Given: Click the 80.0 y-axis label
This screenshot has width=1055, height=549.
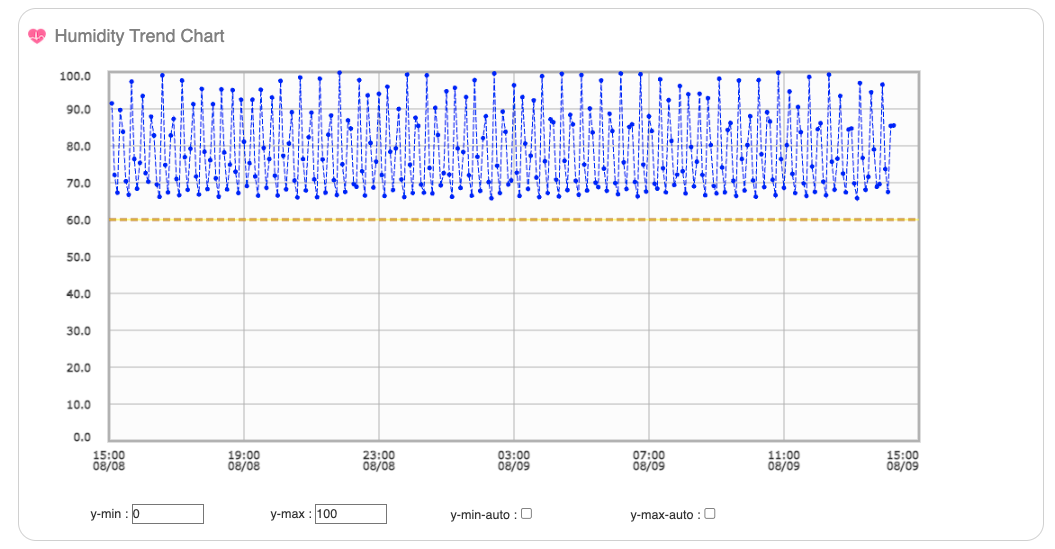Looking at the screenshot, I should [78, 147].
